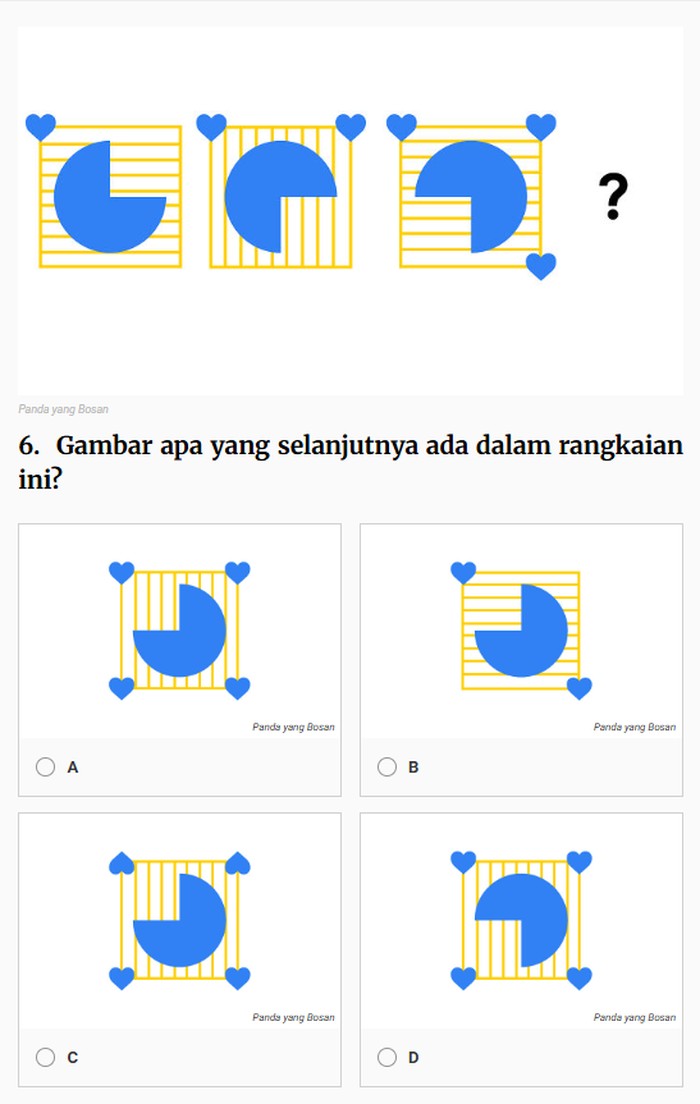Open option D's picture thumbnail
The height and width of the screenshot is (1104, 700).
(521, 920)
